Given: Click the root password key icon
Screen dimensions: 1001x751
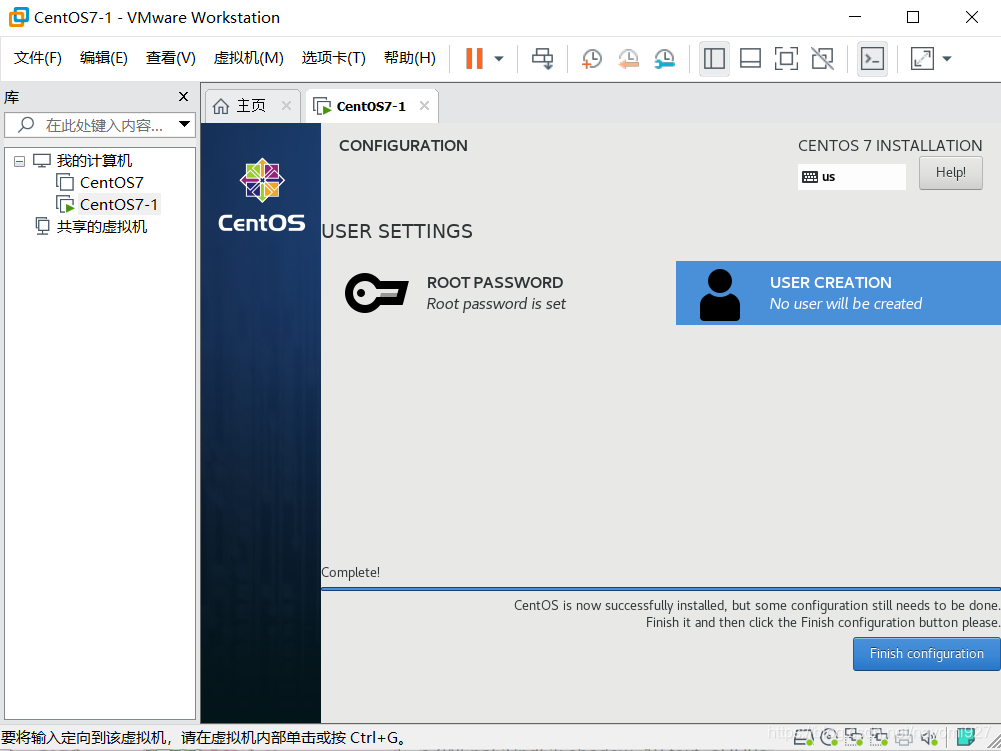Looking at the screenshot, I should 376,293.
